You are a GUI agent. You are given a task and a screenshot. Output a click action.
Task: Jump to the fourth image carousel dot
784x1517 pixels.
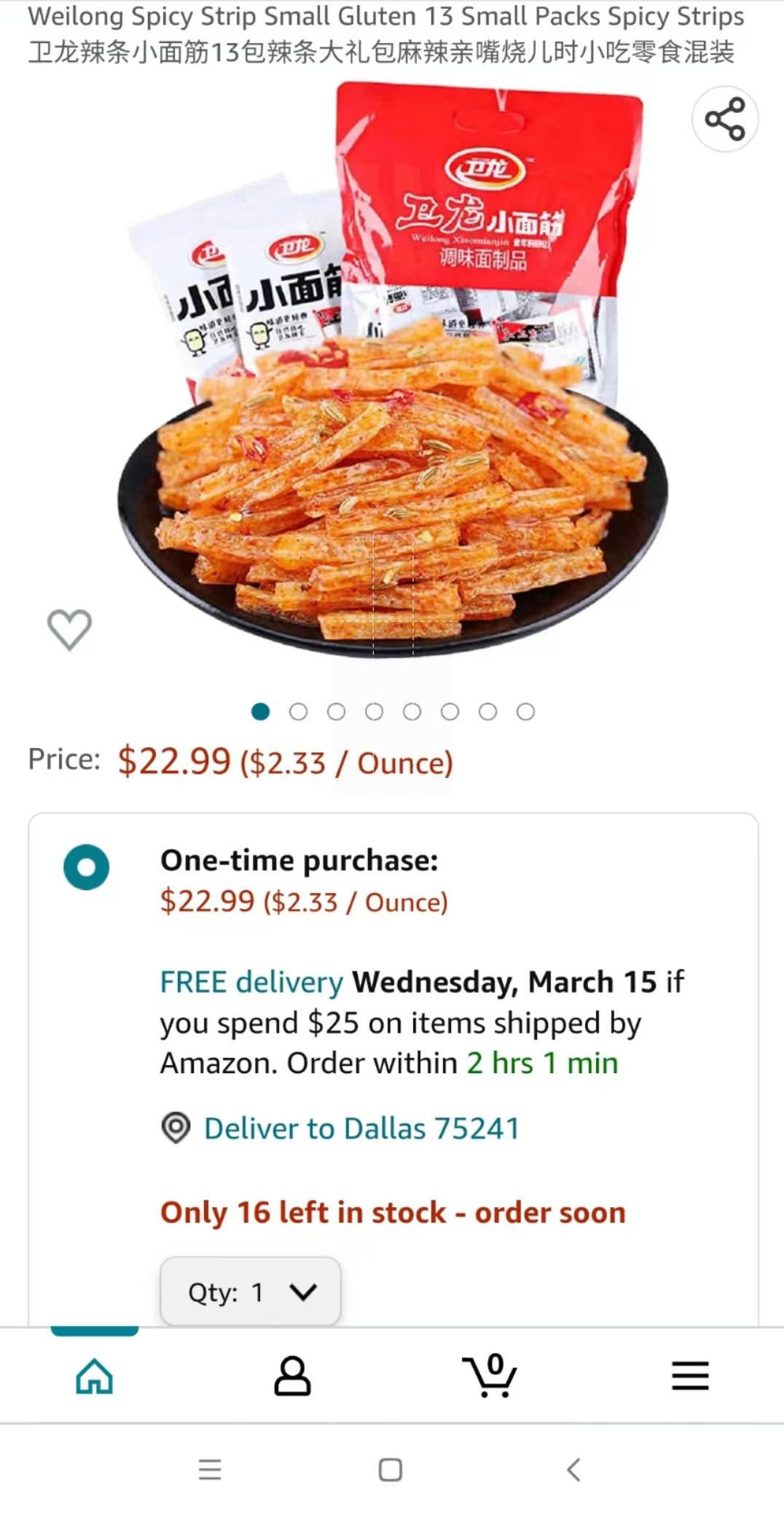(x=374, y=711)
